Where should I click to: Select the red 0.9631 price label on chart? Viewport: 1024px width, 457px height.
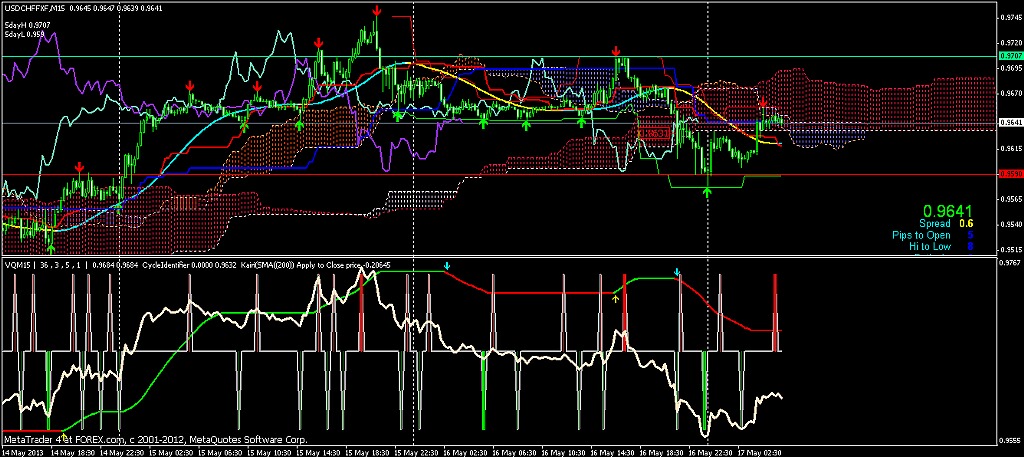(654, 133)
